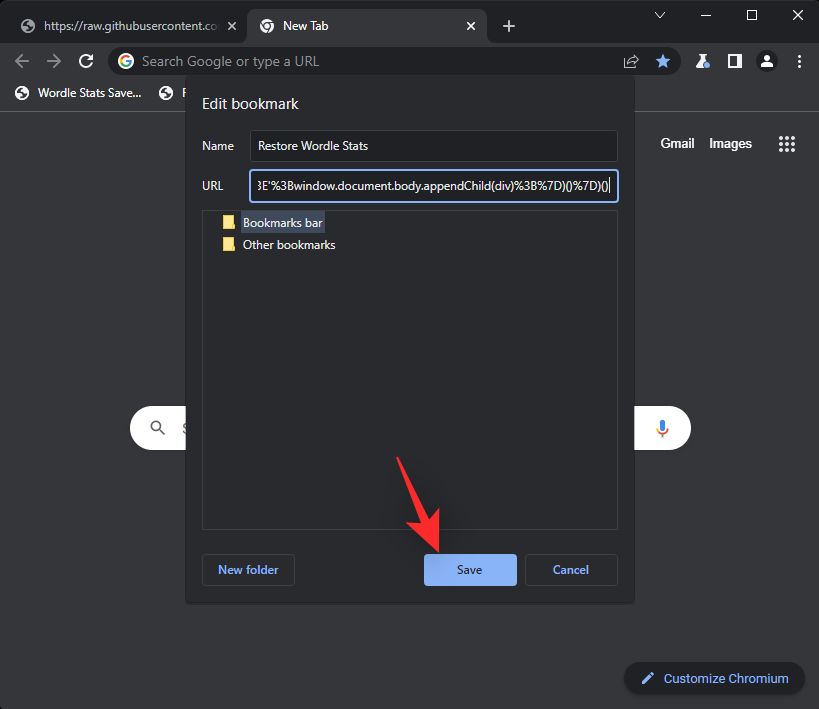Click the voice search microphone icon
This screenshot has width=819, height=709.
(x=662, y=428)
